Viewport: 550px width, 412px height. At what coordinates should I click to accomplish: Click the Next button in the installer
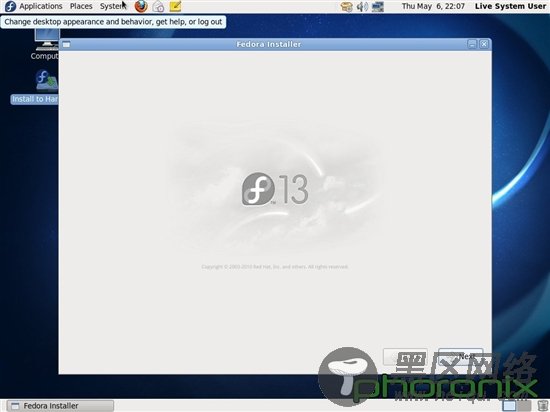tap(461, 357)
